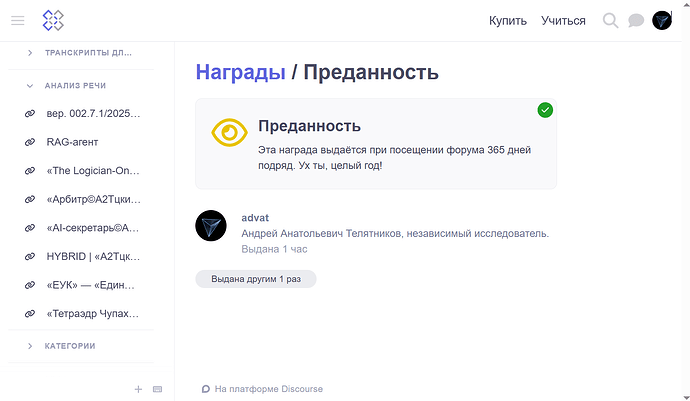The height and width of the screenshot is (401, 690).
Task: Click the plus icon at sidebar bottom
Action: tap(138, 389)
